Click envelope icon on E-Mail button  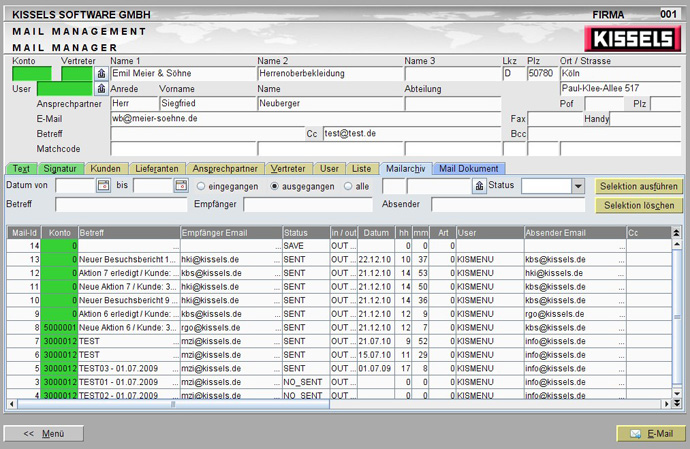pos(635,434)
